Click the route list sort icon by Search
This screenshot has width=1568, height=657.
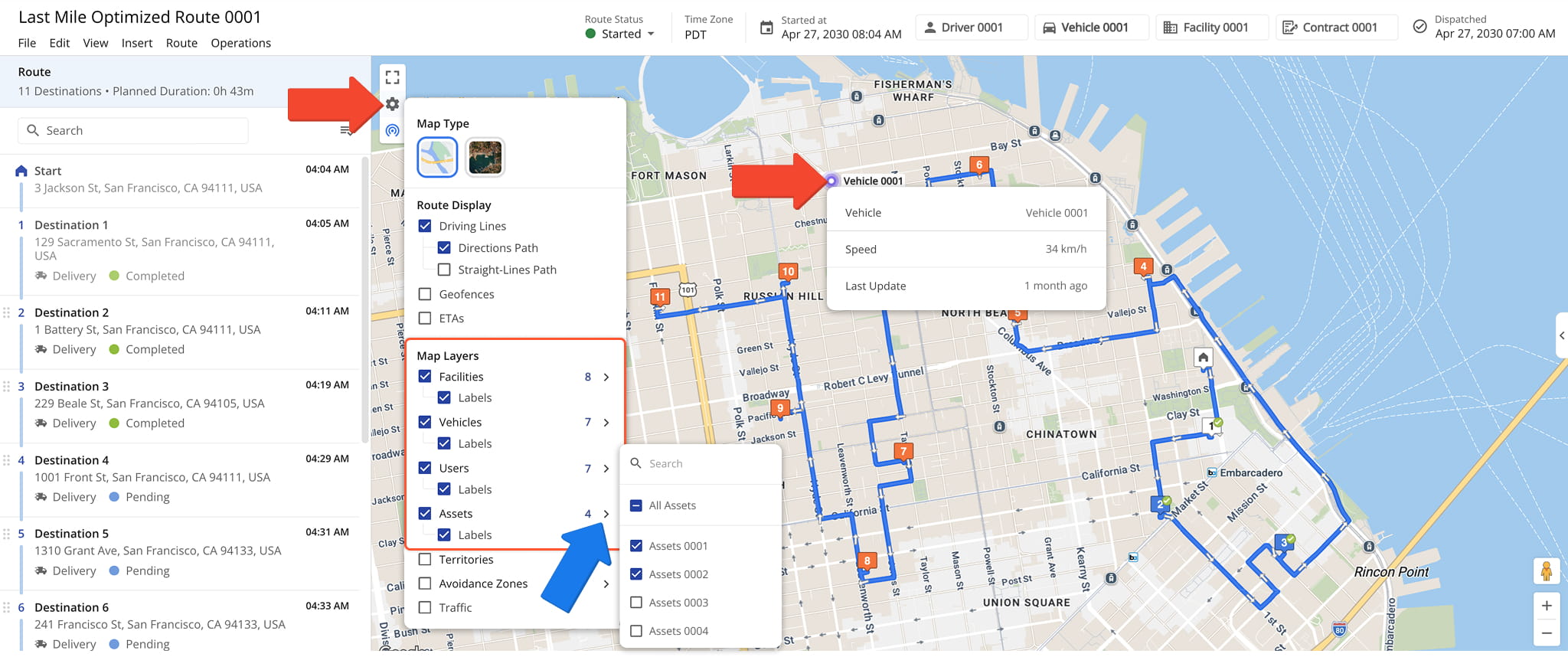click(346, 130)
